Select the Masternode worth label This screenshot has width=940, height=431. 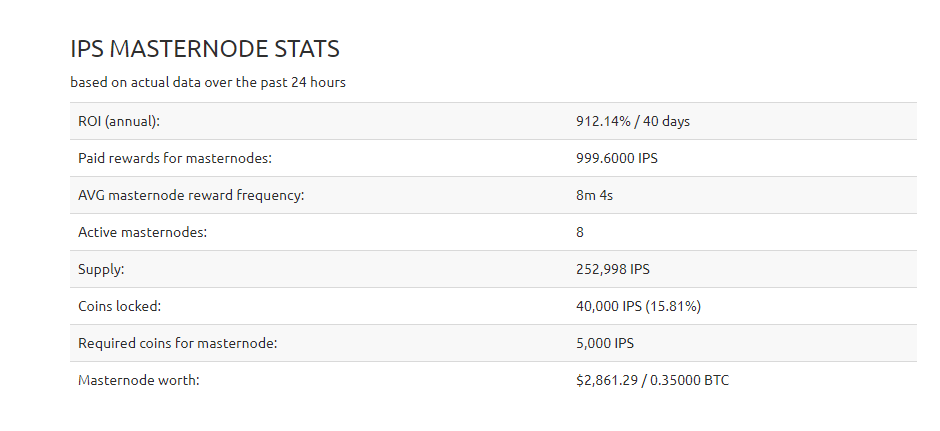(x=138, y=381)
